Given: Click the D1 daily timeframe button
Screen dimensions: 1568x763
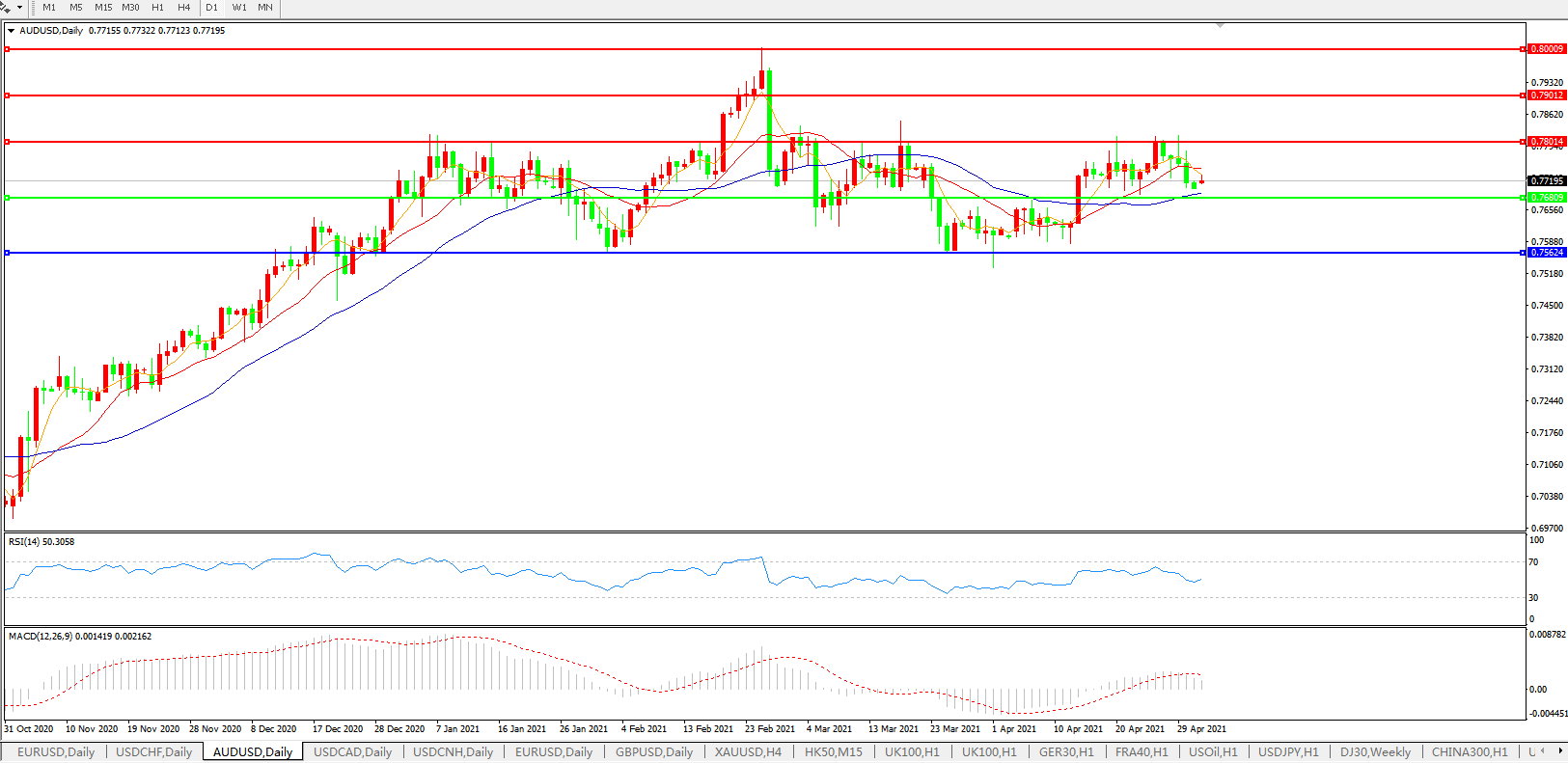Looking at the screenshot, I should 212,8.
